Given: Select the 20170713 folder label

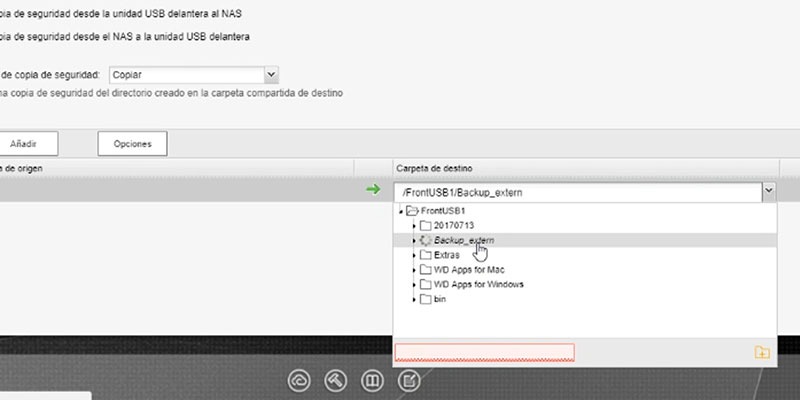Looking at the screenshot, I should (454, 226).
